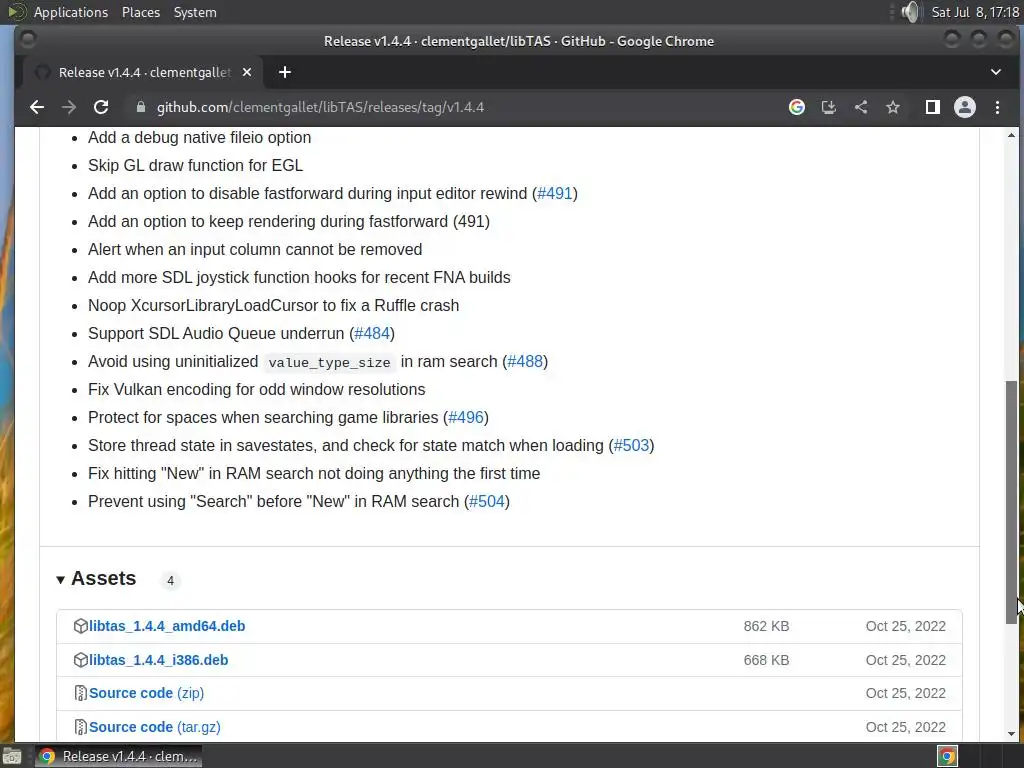Click "Skip GL draw function for EGL" text
Screen dimensions: 1024x768
click(195, 165)
